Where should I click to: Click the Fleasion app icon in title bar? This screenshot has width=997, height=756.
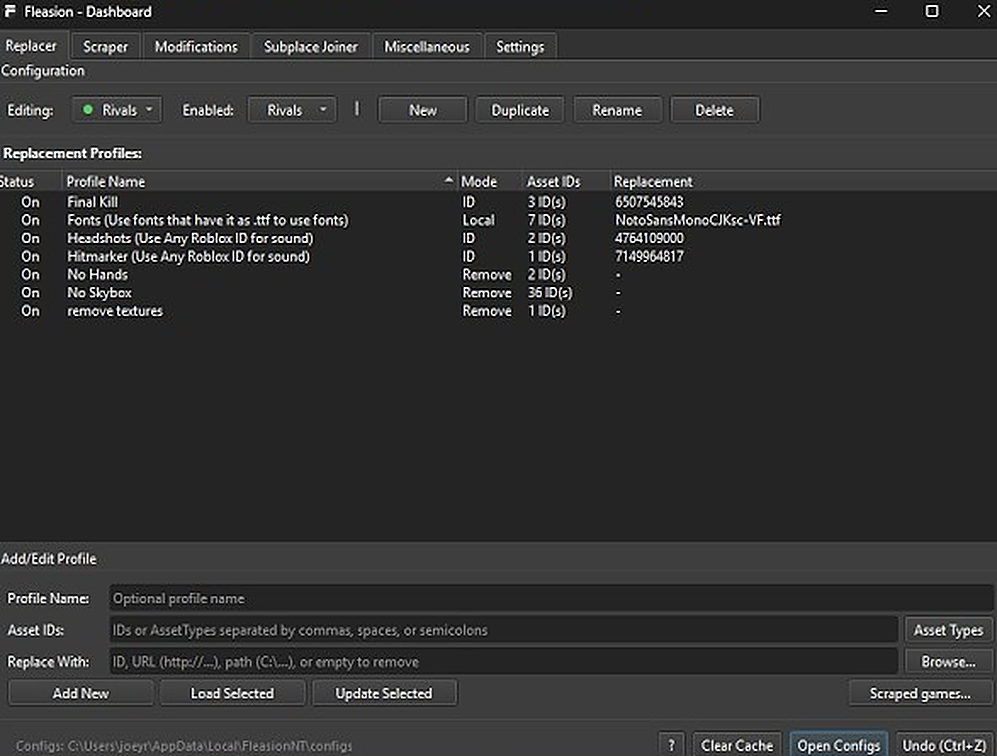coord(10,11)
